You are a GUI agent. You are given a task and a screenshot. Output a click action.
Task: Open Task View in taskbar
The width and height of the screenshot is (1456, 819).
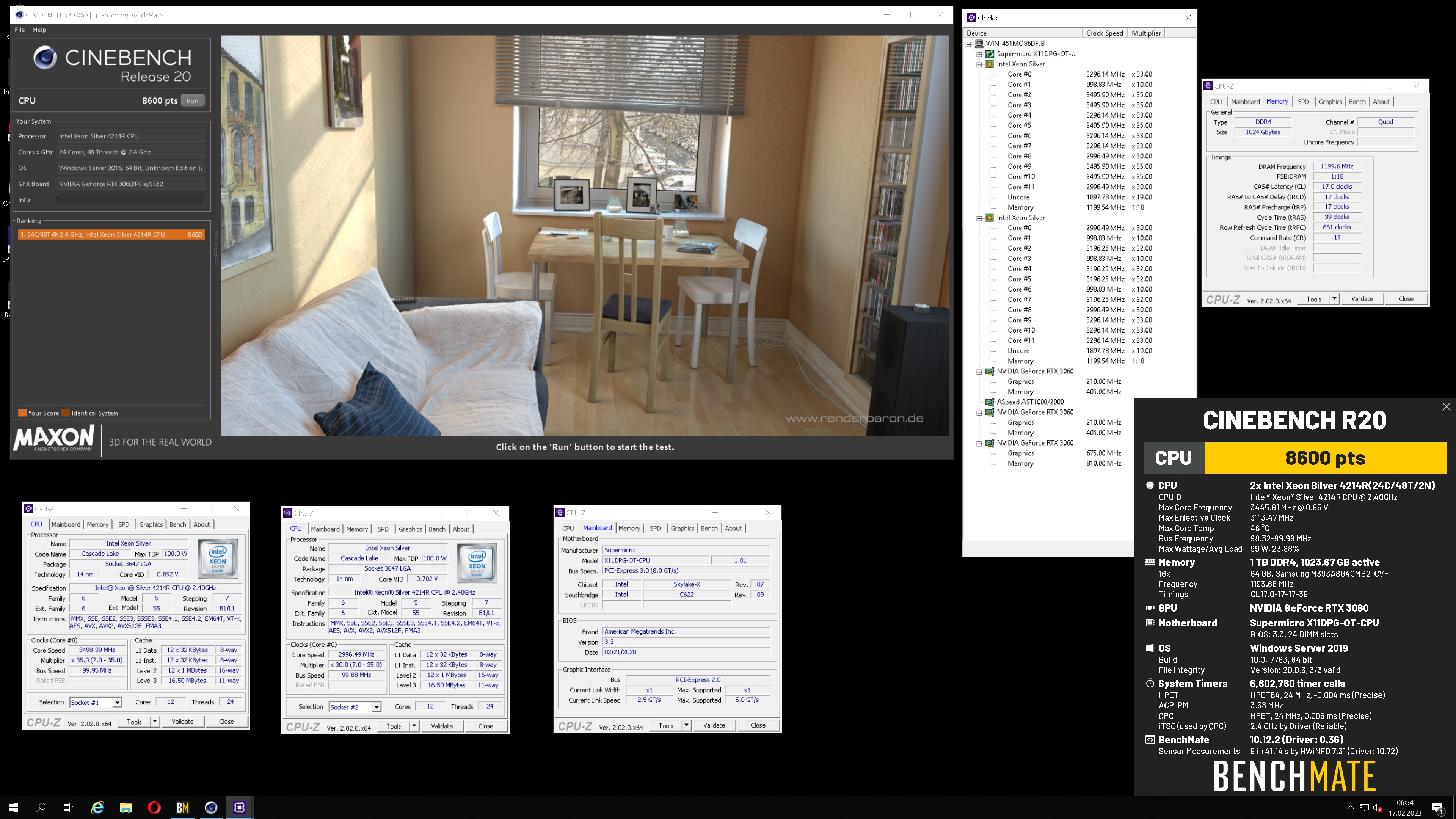(68, 807)
